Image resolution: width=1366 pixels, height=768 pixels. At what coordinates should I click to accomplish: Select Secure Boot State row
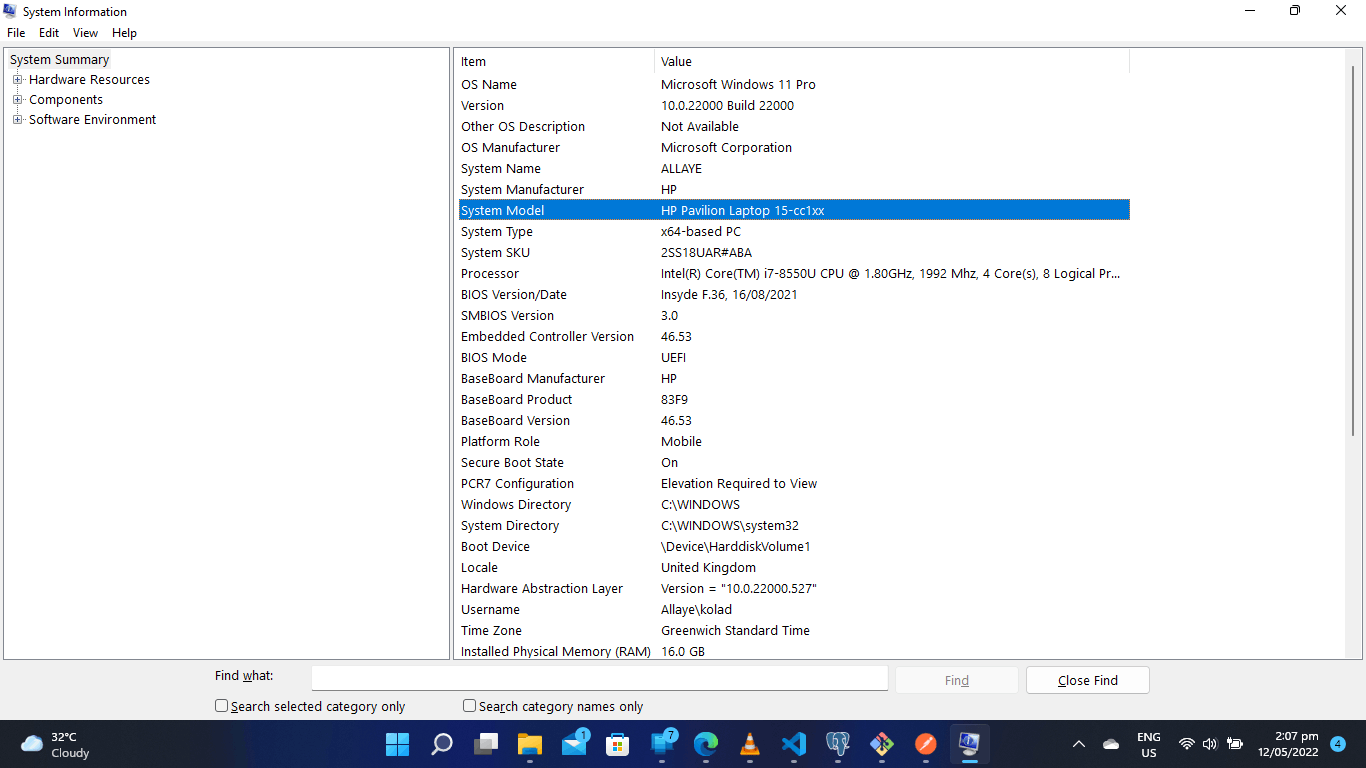pyautogui.click(x=794, y=463)
